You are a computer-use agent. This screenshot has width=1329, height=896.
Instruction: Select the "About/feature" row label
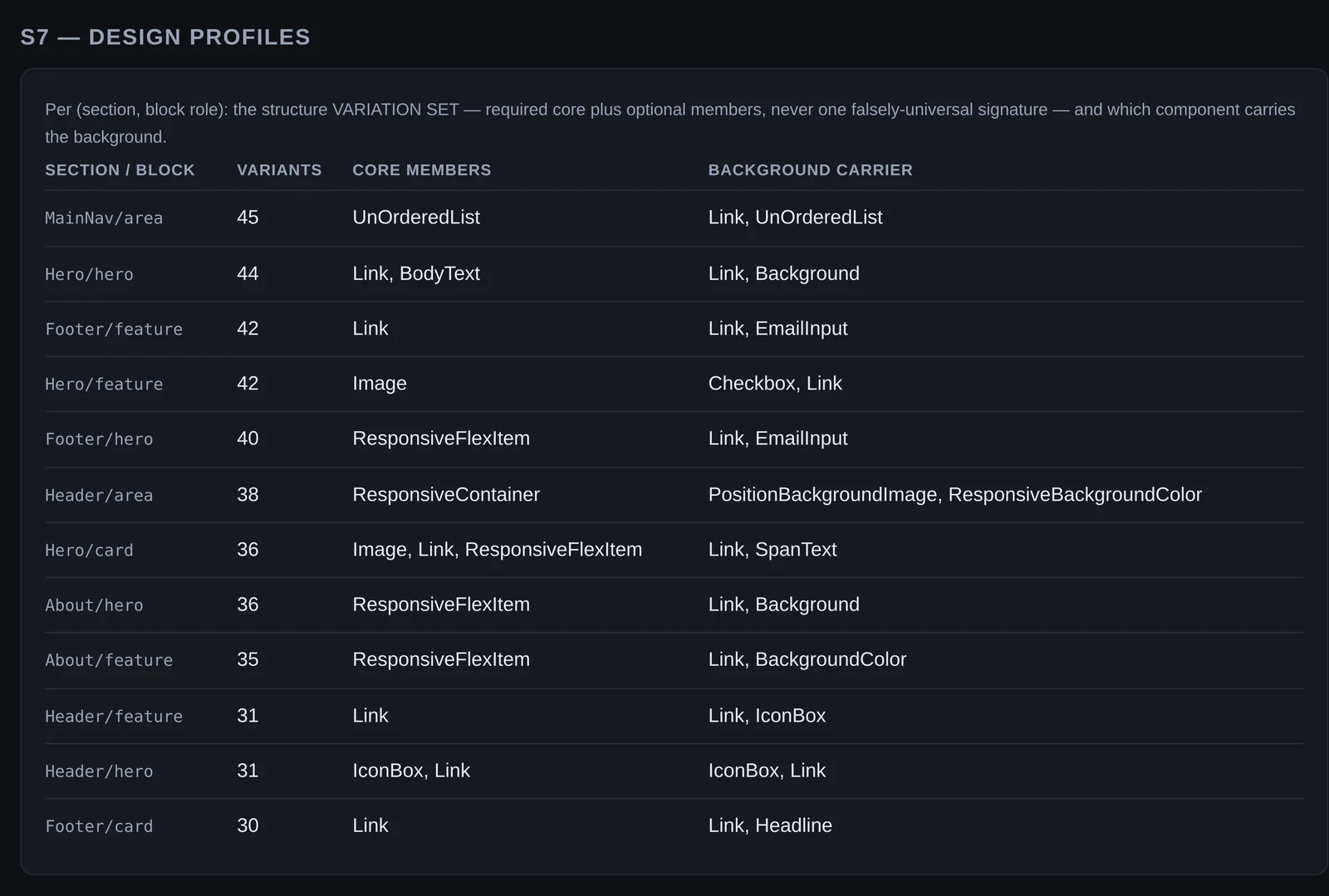pos(109,660)
